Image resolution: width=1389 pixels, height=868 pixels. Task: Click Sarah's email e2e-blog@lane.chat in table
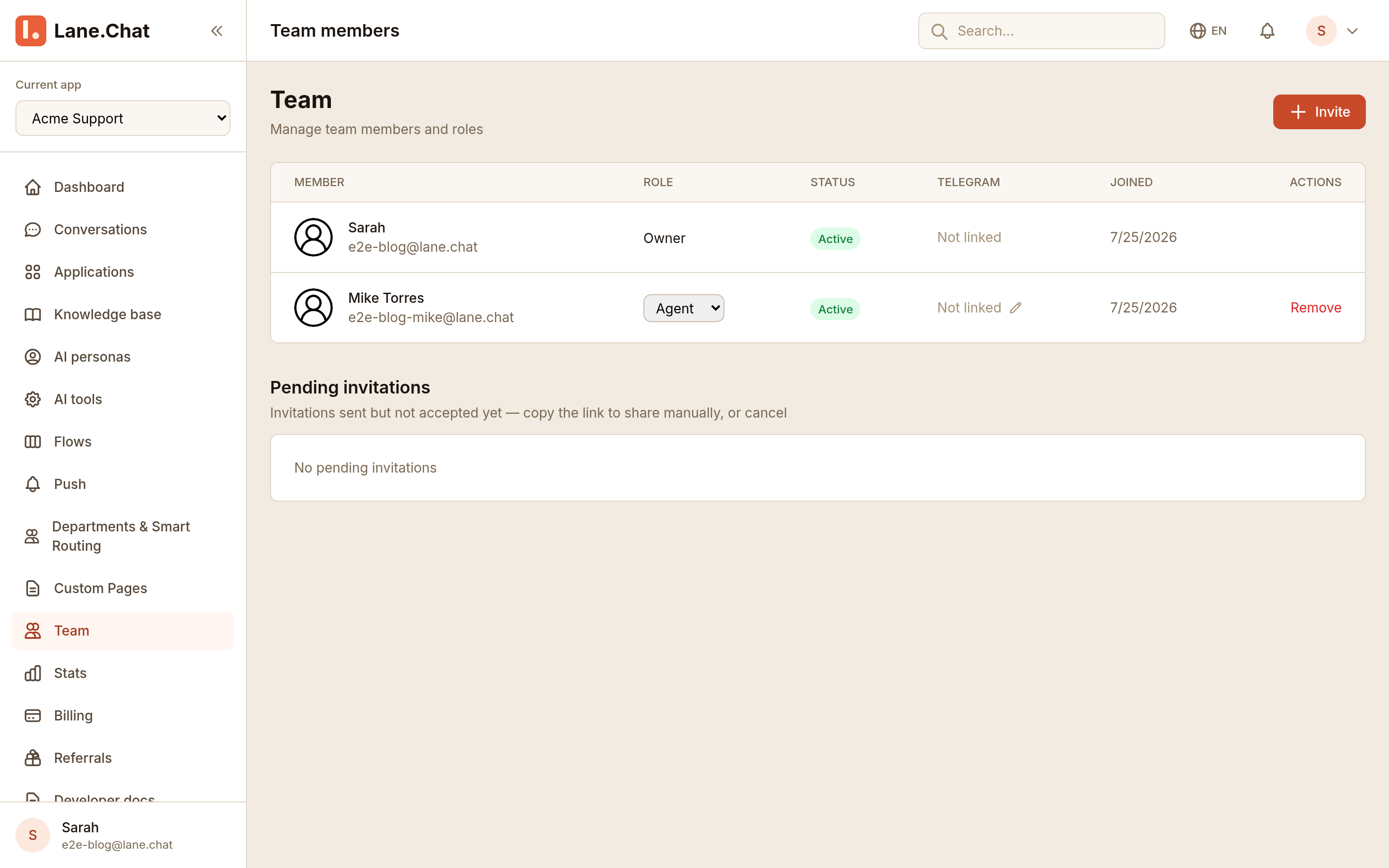(413, 247)
